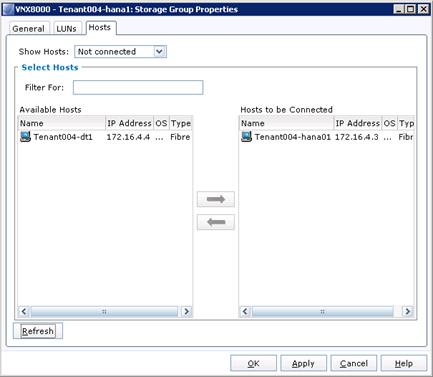This screenshot has height=377, width=433.
Task: Click the VNX8000 title bar application icon
Action: coord(9,9)
